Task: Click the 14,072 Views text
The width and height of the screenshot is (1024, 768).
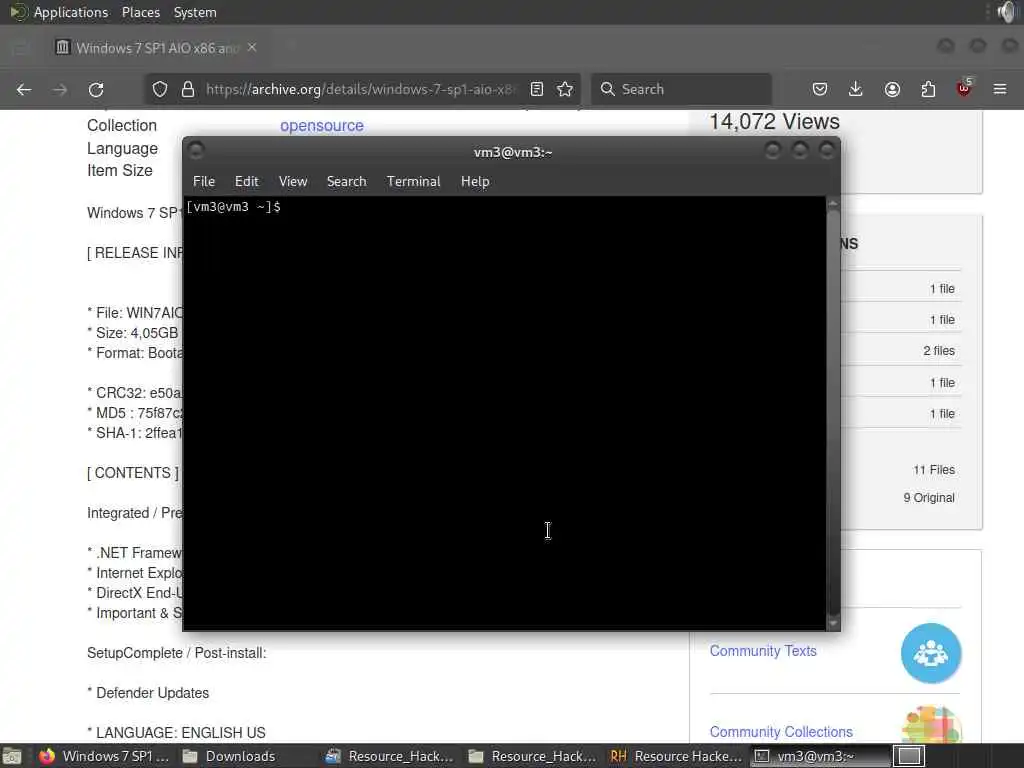Action: [x=775, y=121]
